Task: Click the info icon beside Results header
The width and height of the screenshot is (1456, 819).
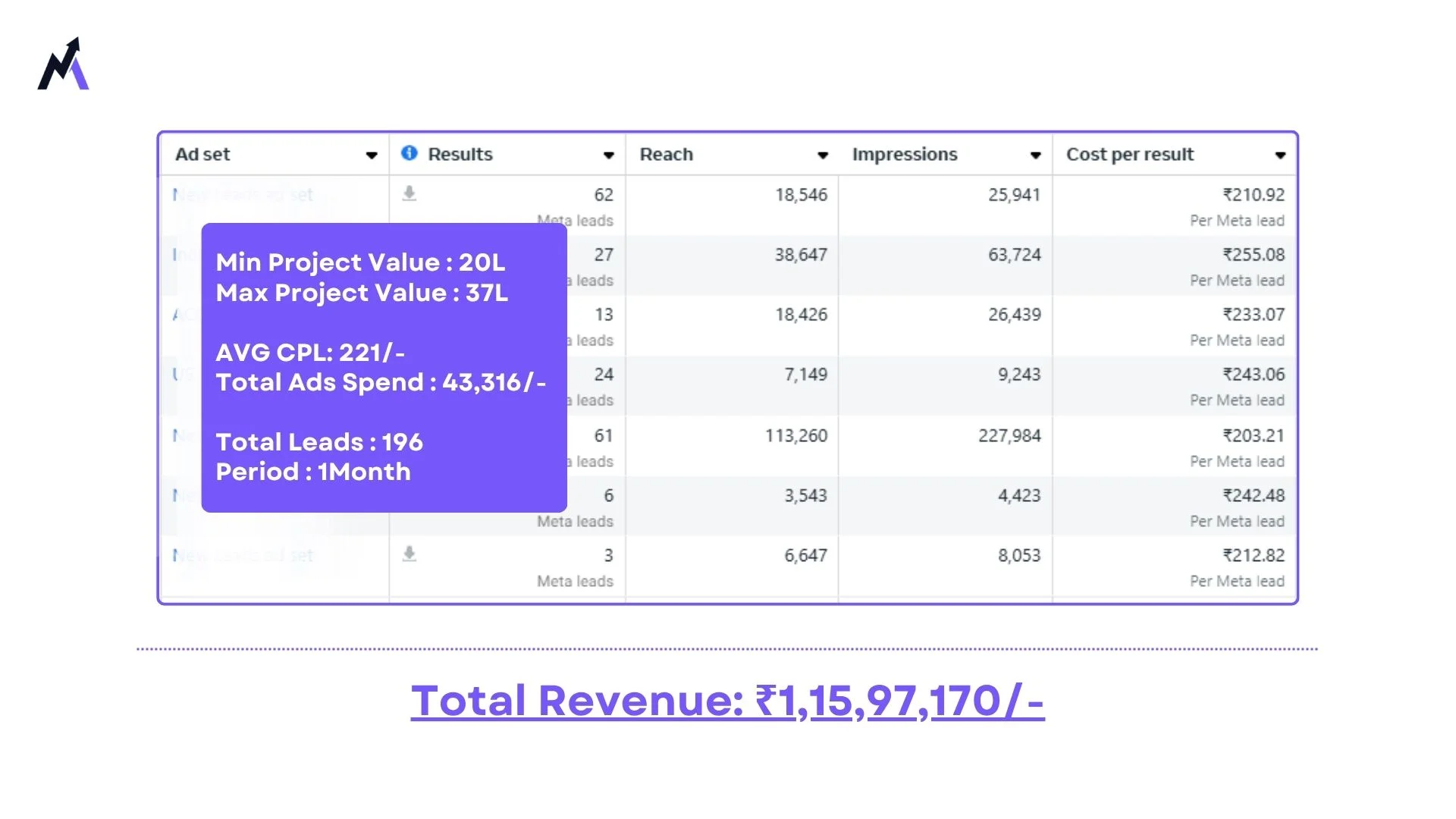Action: tap(409, 153)
